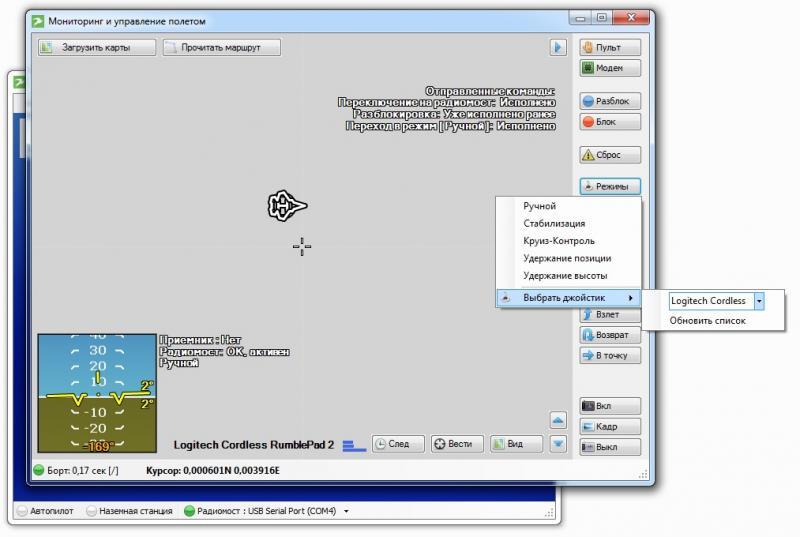The image size is (800, 537).
Task: Toggle the Вкл camera on button
Action: tap(609, 406)
